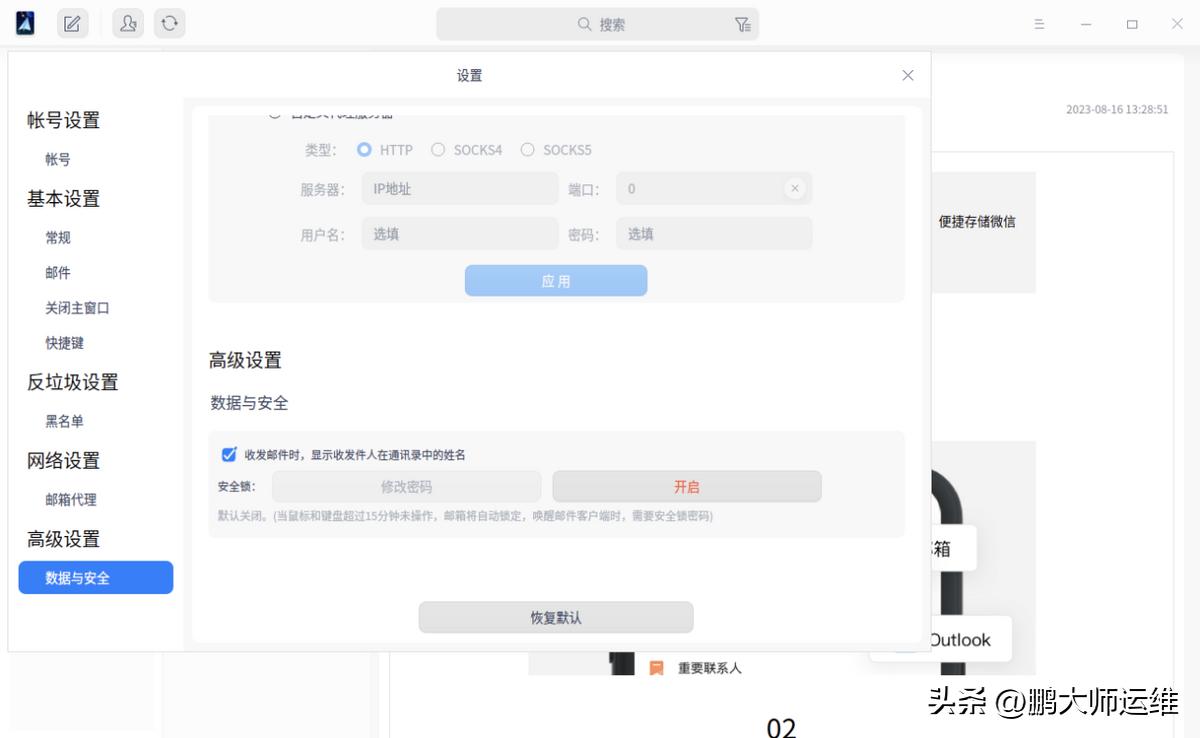Click the contacts icon in the toolbar
Viewport: 1200px width, 738px height.
126,22
